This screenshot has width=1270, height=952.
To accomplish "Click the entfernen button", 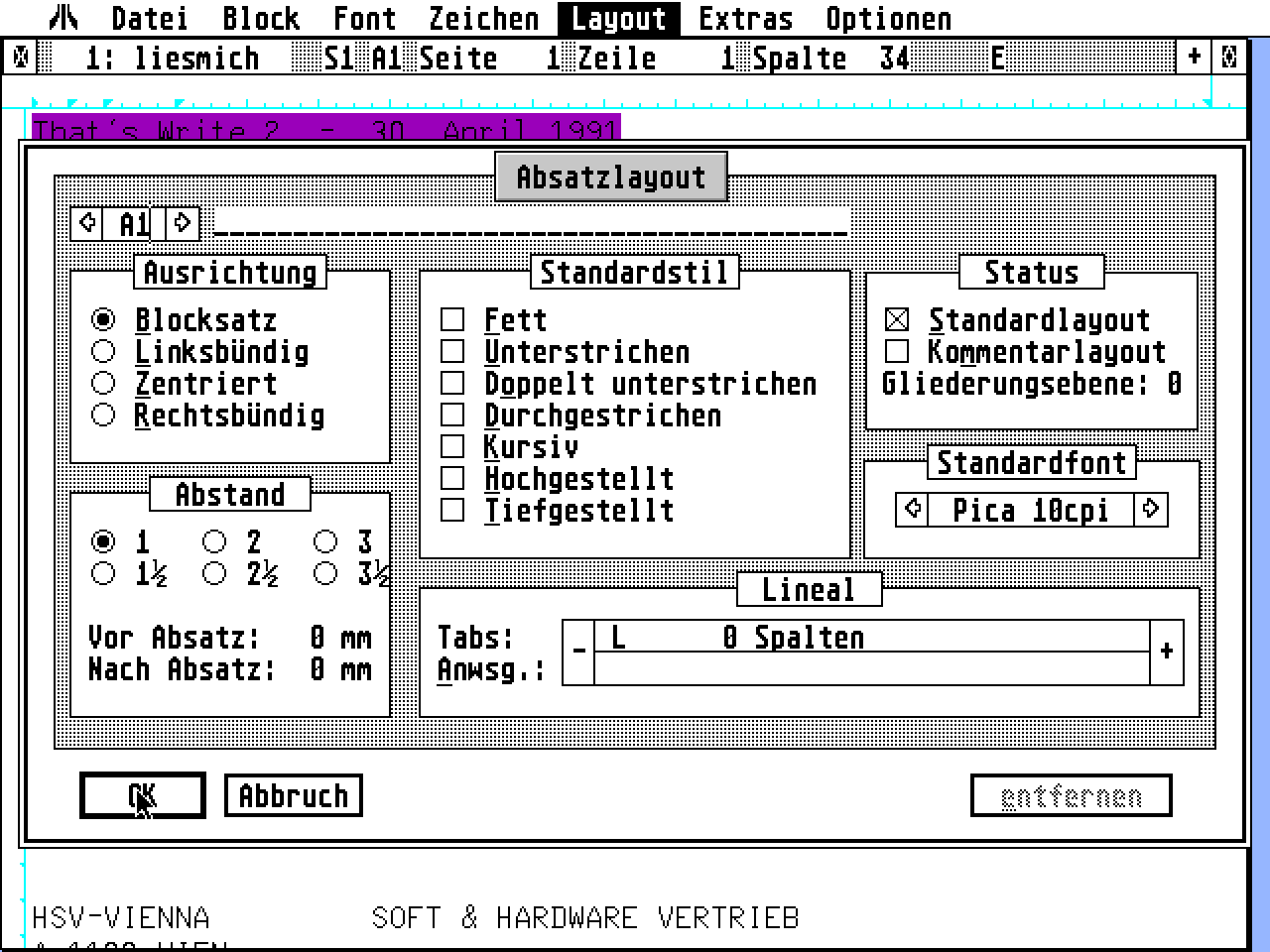I will 1071,795.
